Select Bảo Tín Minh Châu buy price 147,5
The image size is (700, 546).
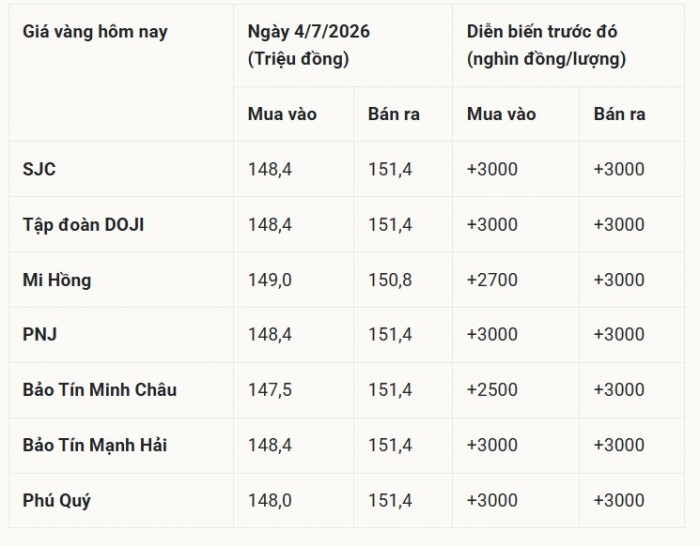pyautogui.click(x=270, y=390)
